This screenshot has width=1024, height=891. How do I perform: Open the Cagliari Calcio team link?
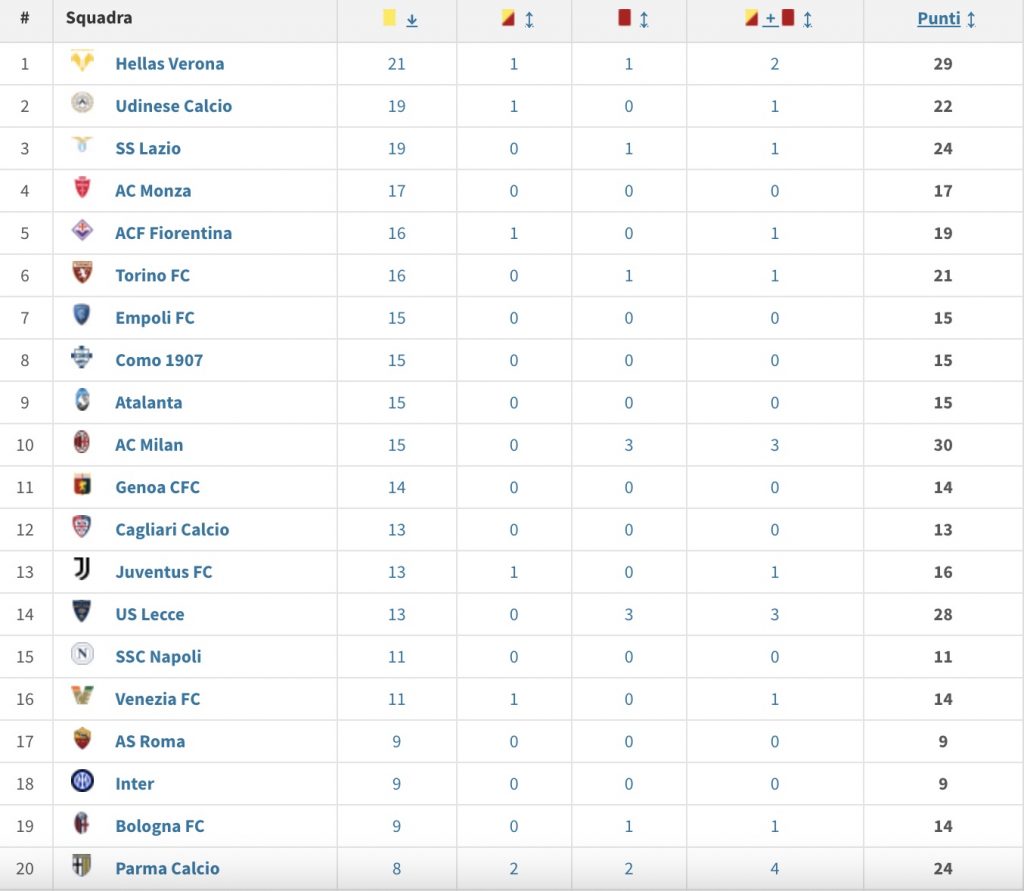[172, 529]
